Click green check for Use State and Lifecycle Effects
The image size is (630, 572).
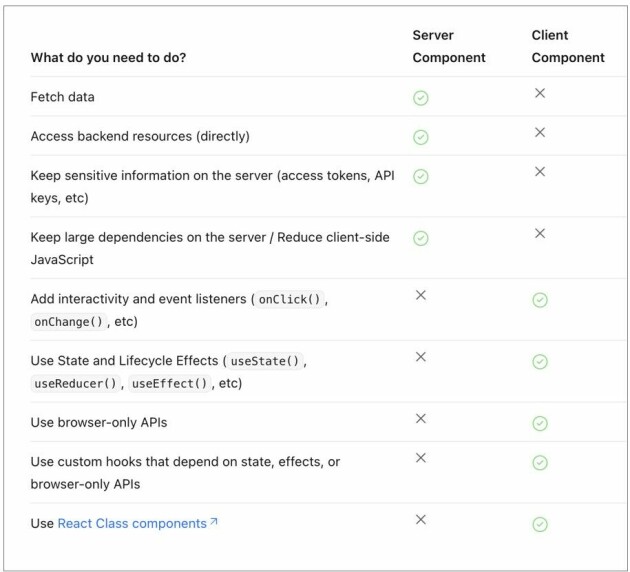click(540, 362)
